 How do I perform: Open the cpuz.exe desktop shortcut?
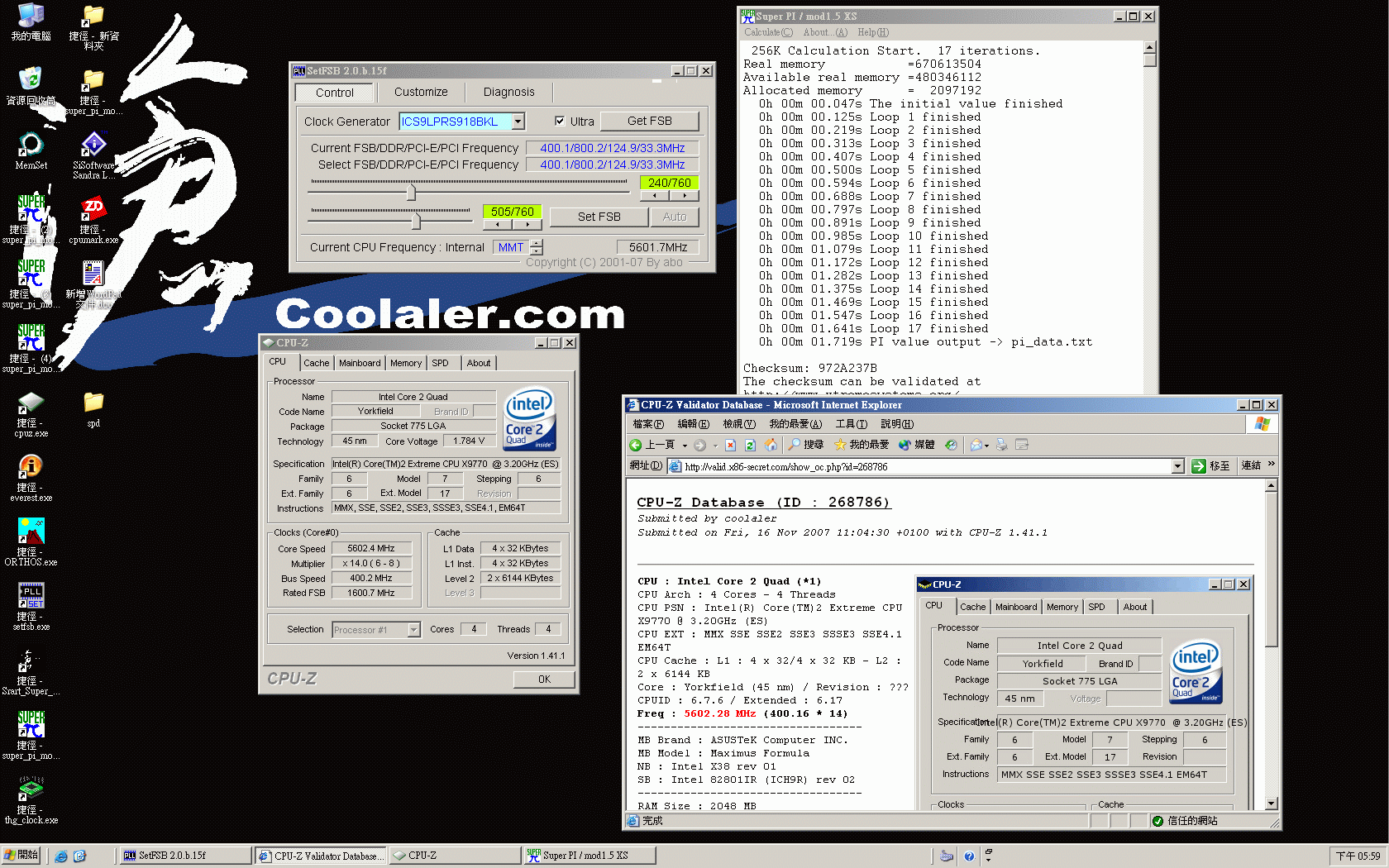(31, 413)
